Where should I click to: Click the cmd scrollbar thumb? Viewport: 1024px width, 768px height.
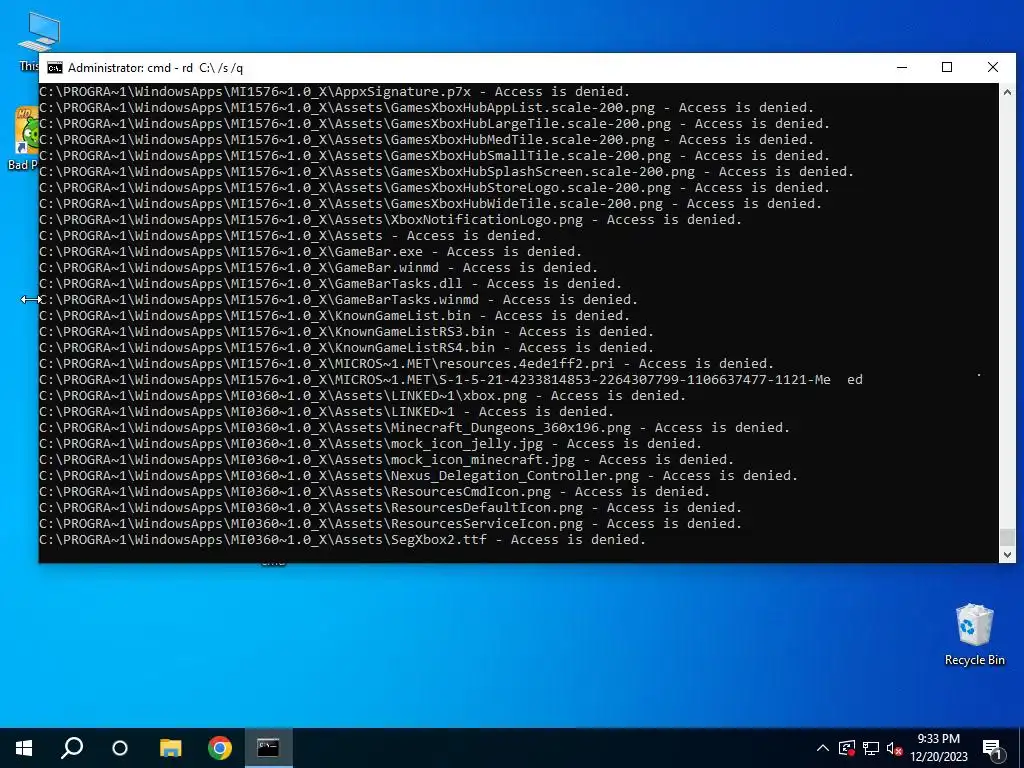point(1007,537)
